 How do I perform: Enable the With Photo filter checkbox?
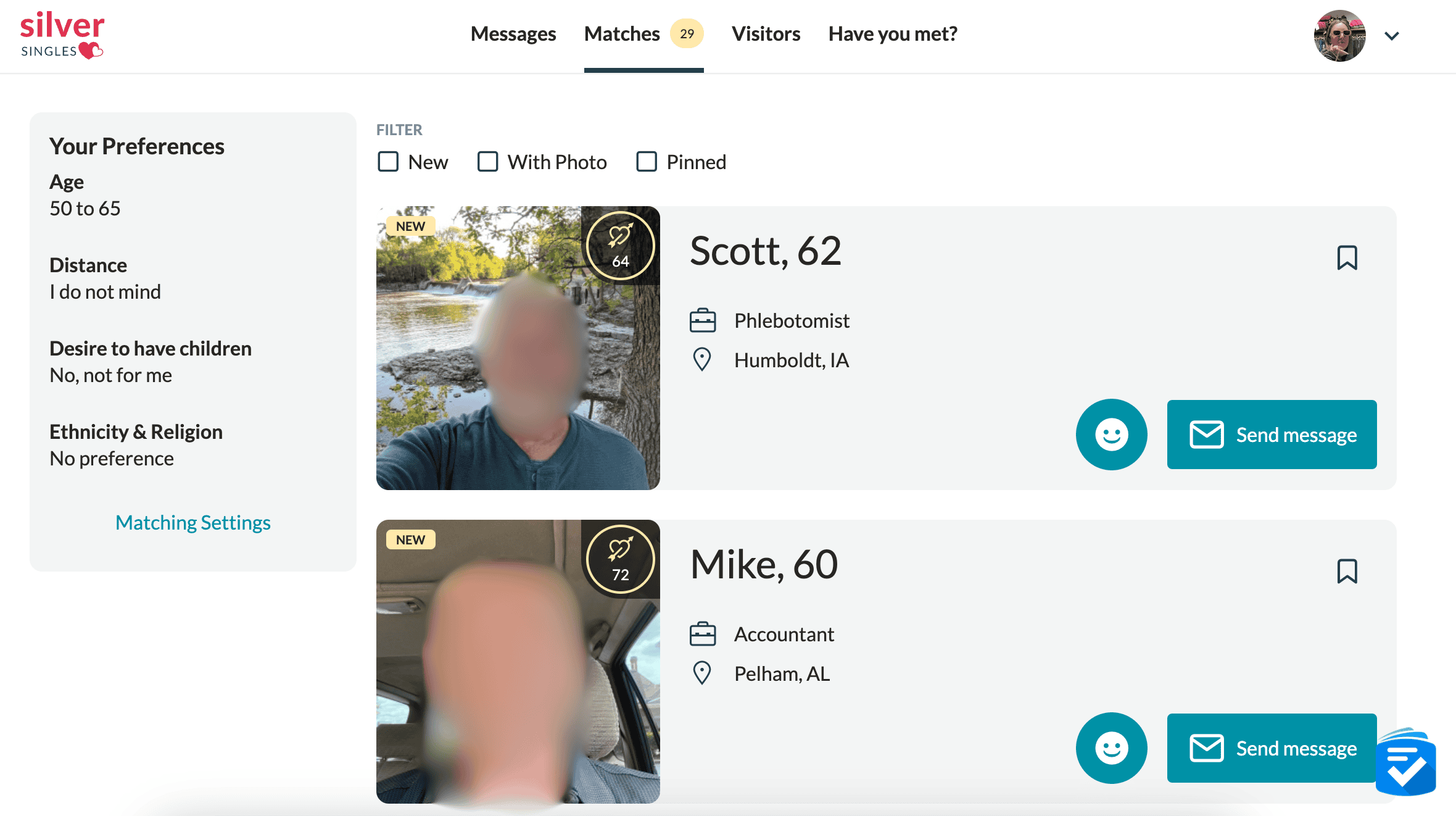(x=487, y=161)
